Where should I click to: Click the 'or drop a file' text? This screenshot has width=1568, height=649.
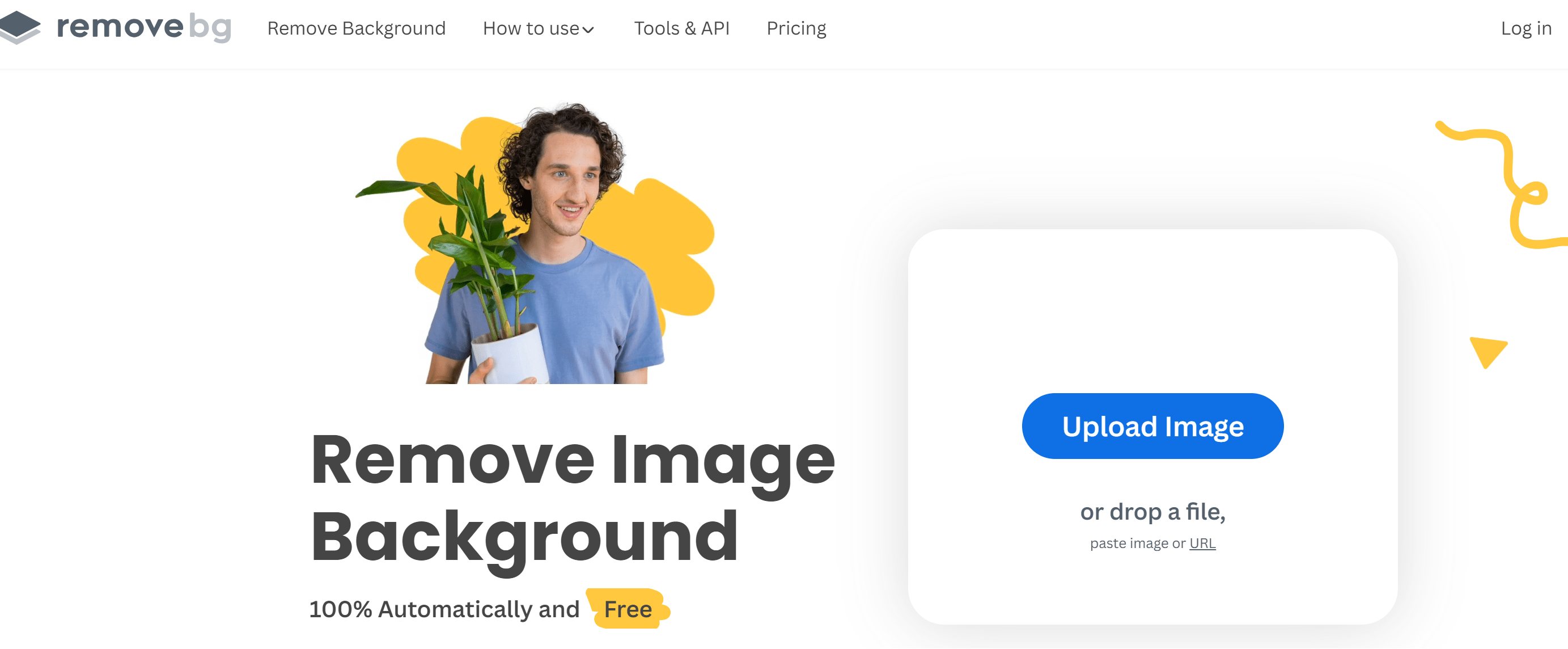(1152, 511)
